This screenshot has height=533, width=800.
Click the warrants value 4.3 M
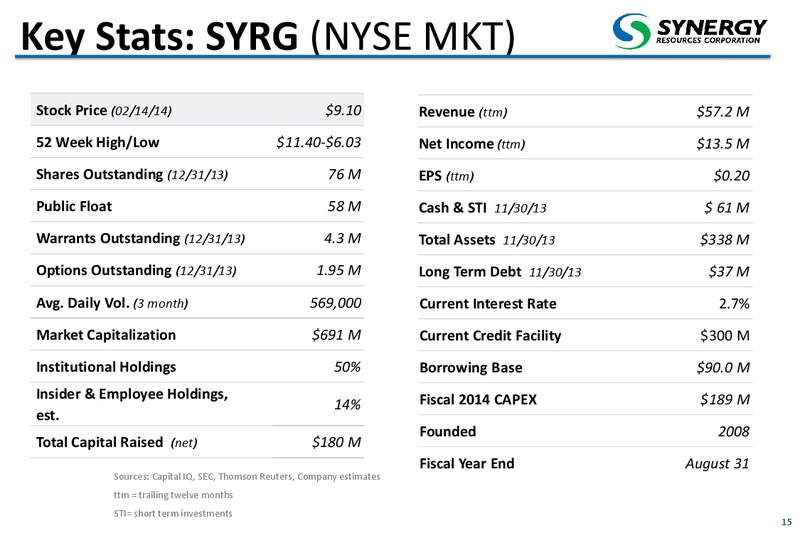342,239
